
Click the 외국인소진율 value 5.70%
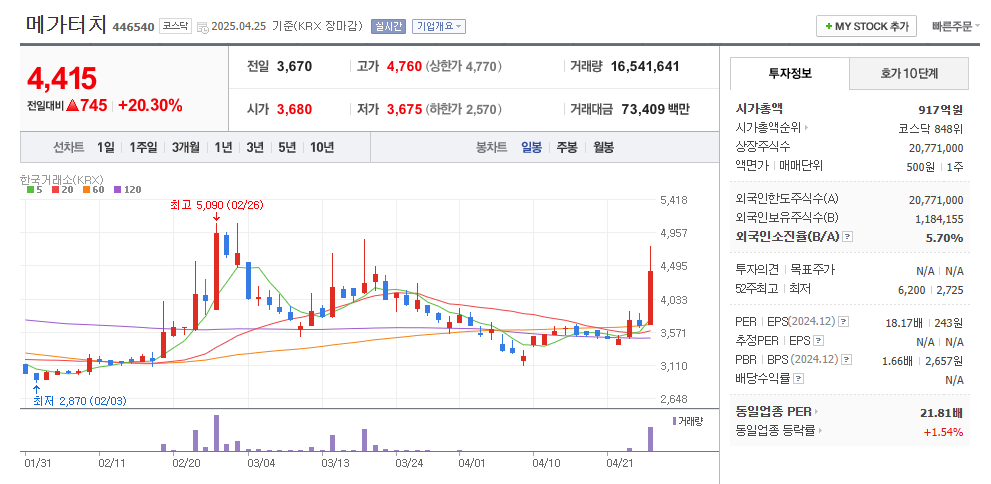(x=945, y=238)
